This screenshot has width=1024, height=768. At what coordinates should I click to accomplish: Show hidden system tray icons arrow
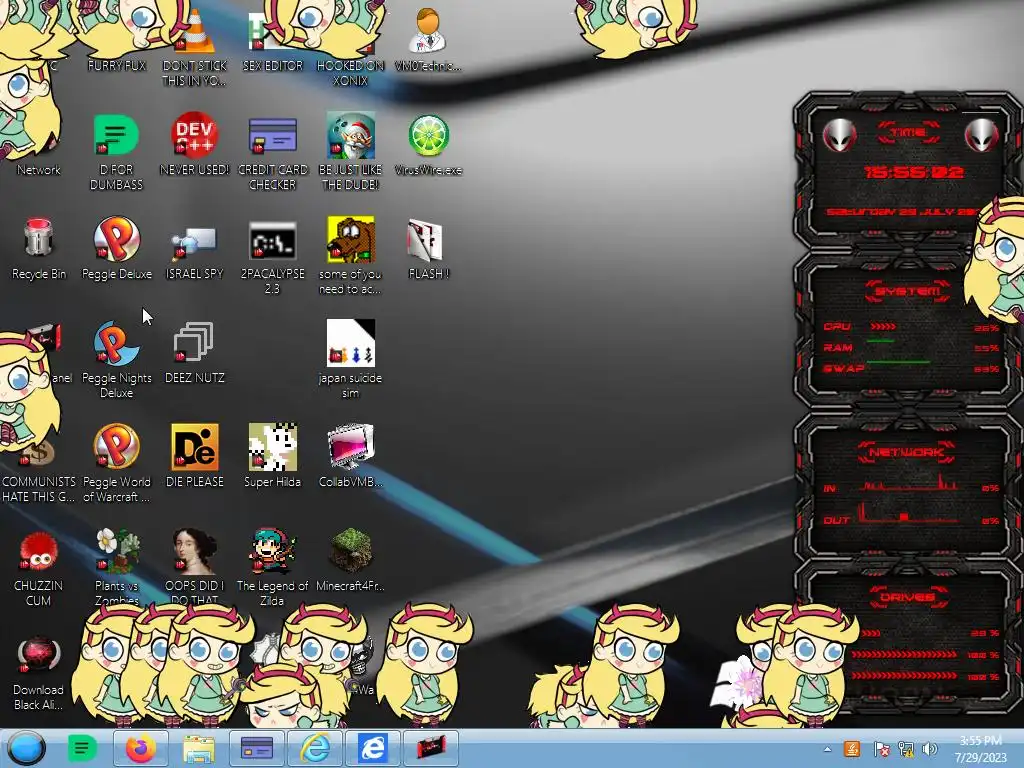click(827, 749)
